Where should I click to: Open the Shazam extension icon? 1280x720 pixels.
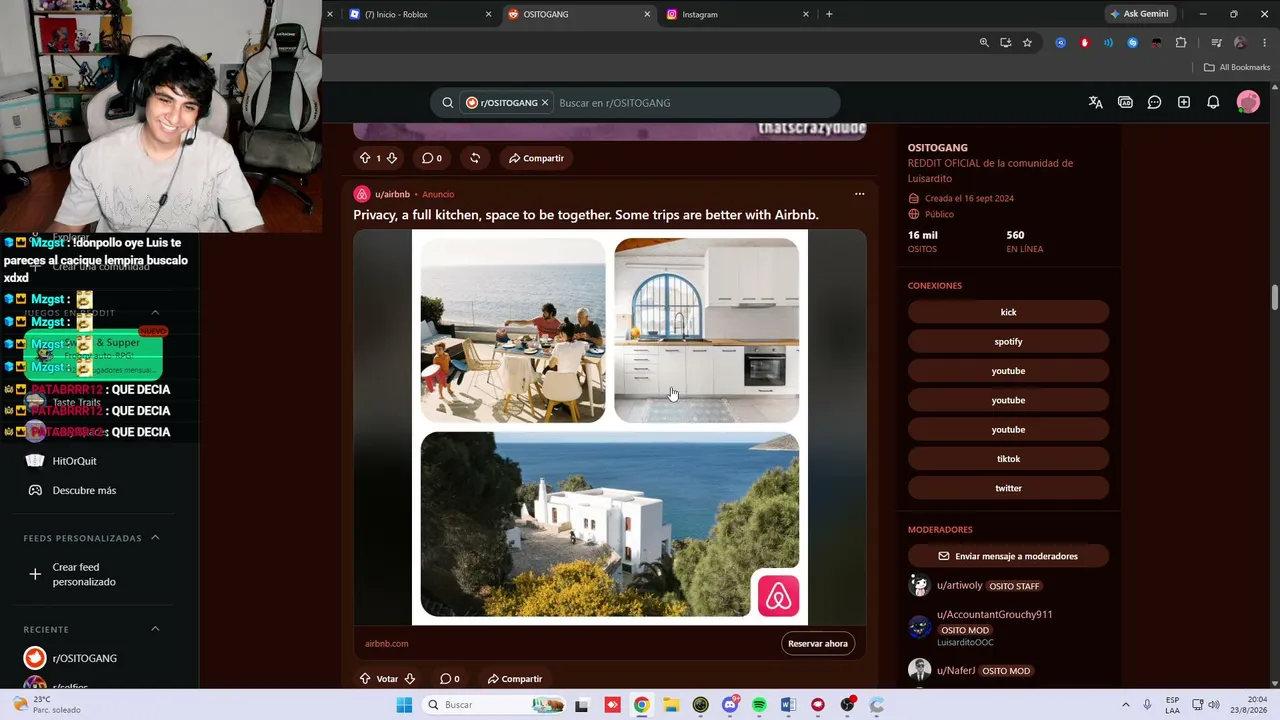pos(1132,43)
